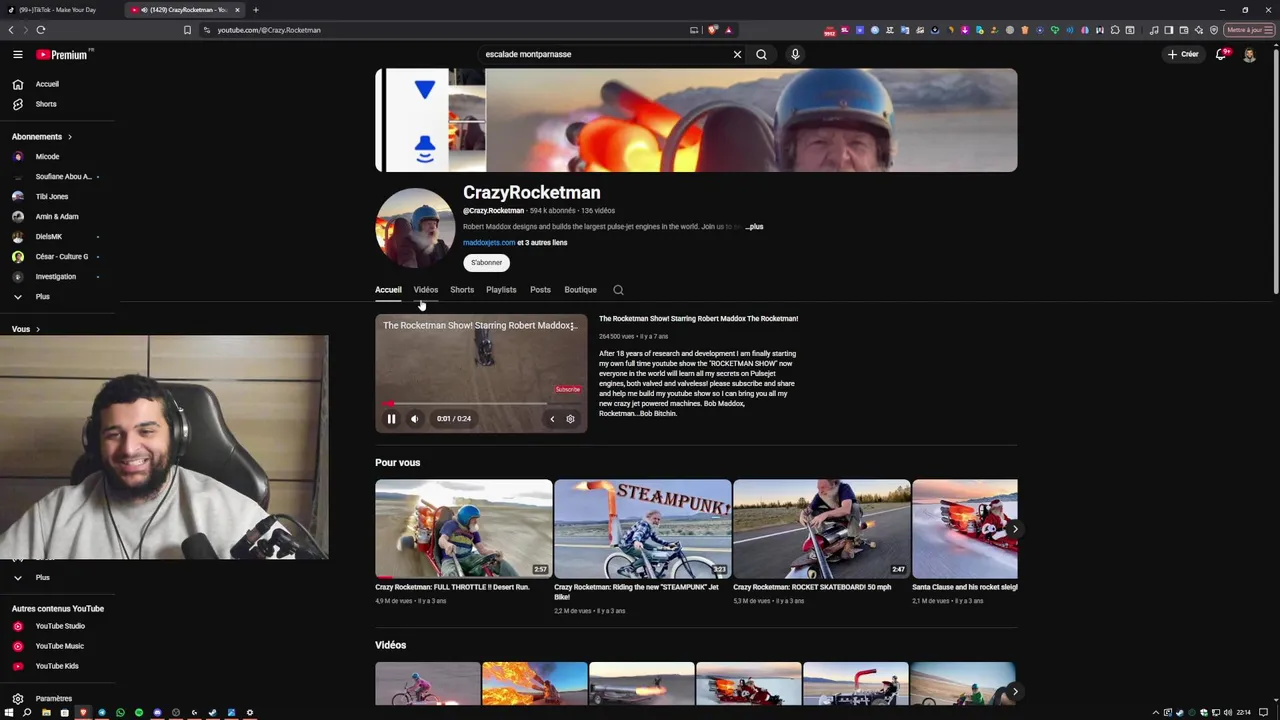Click the search magnifier button
Screen dimensions: 1280x720
tap(761, 54)
